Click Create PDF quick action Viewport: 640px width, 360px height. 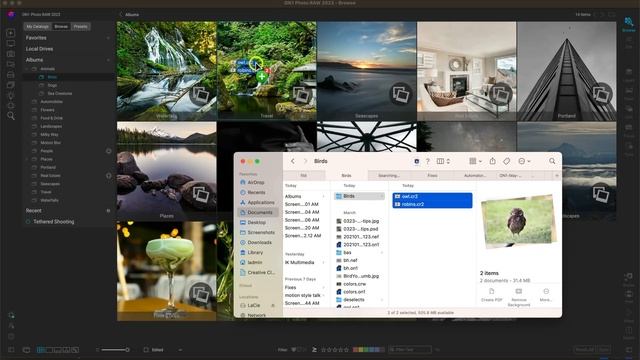click(491, 295)
